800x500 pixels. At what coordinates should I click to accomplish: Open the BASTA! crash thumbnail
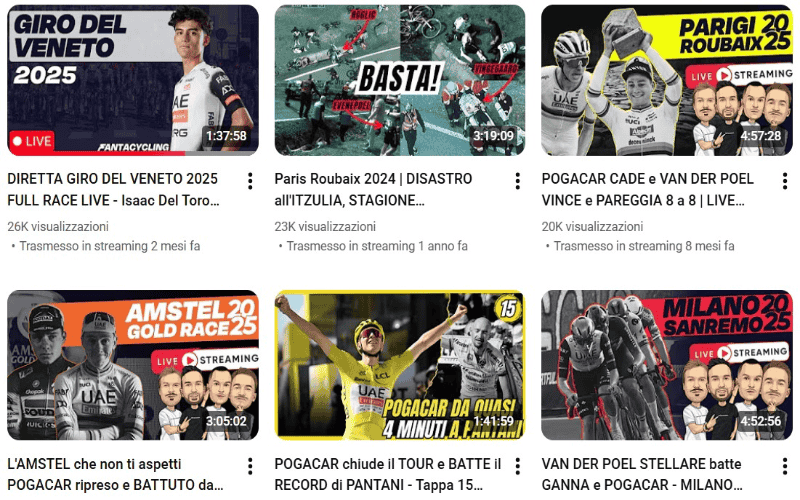(x=400, y=80)
